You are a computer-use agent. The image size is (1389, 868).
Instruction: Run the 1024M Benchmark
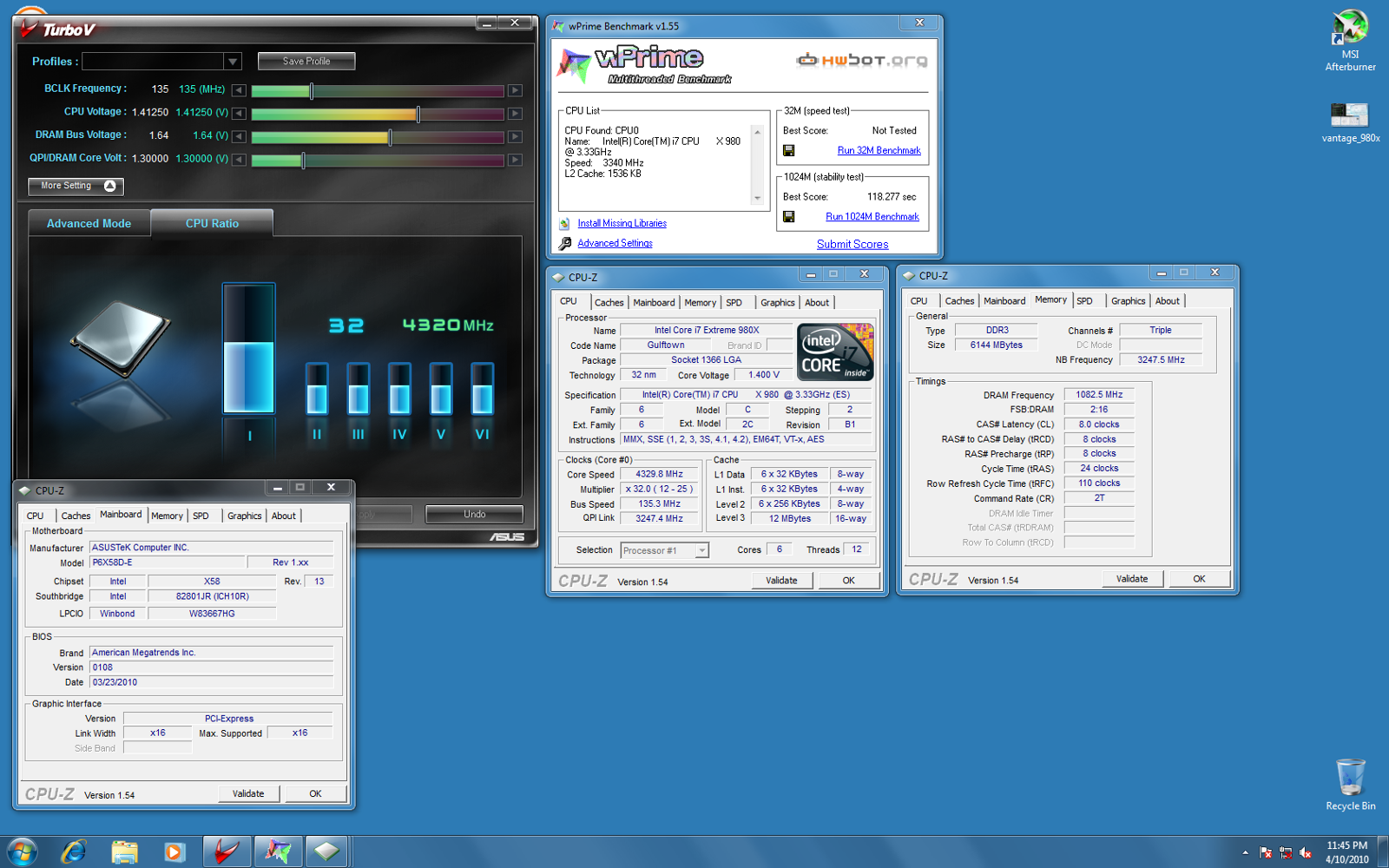pyautogui.click(x=872, y=216)
